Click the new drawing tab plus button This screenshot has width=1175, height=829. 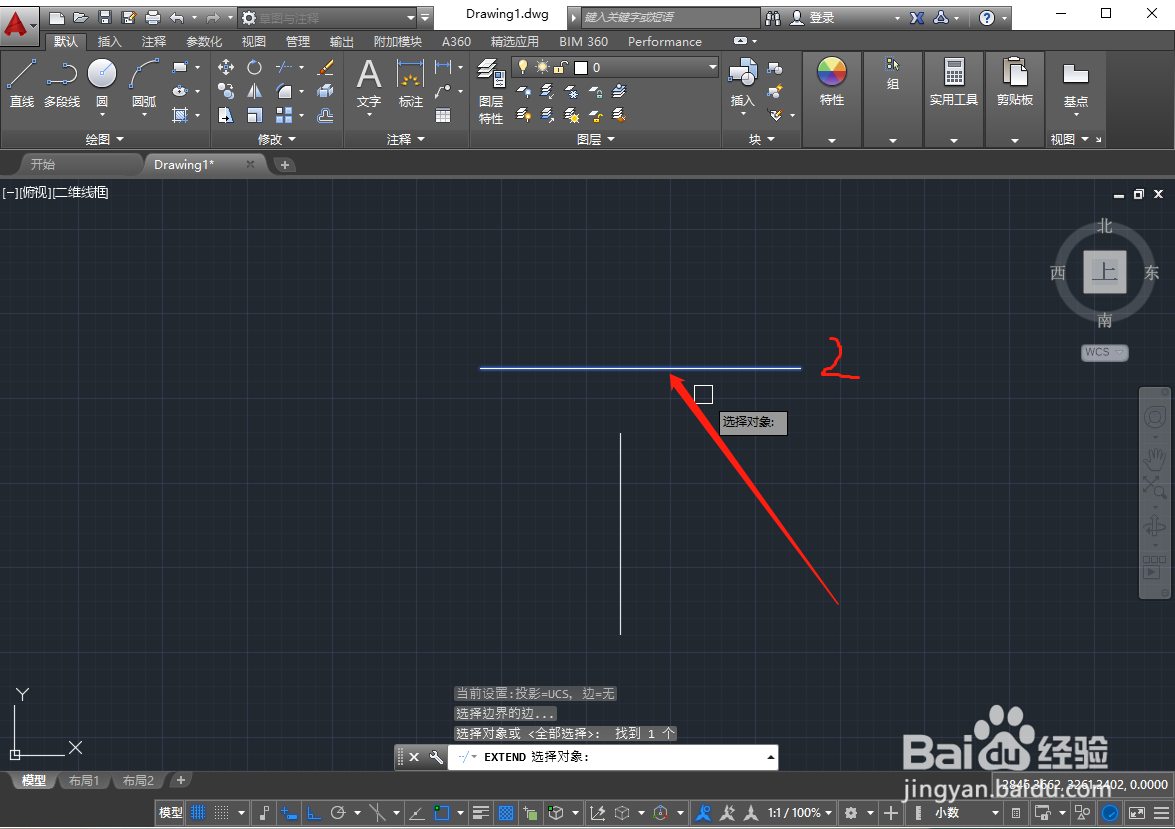point(285,165)
